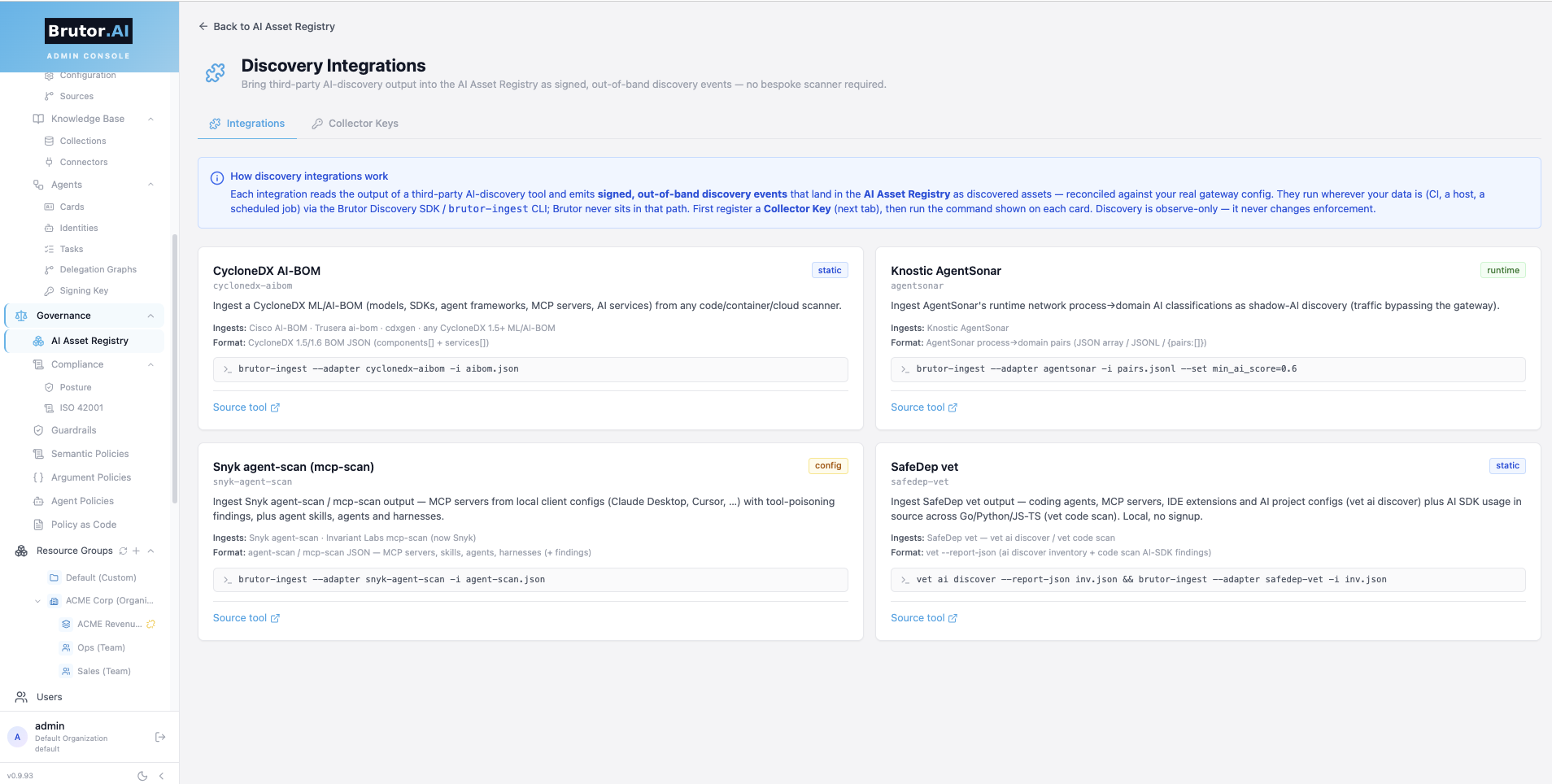Add a resource group with plus icon
The image size is (1552, 784).
click(136, 551)
